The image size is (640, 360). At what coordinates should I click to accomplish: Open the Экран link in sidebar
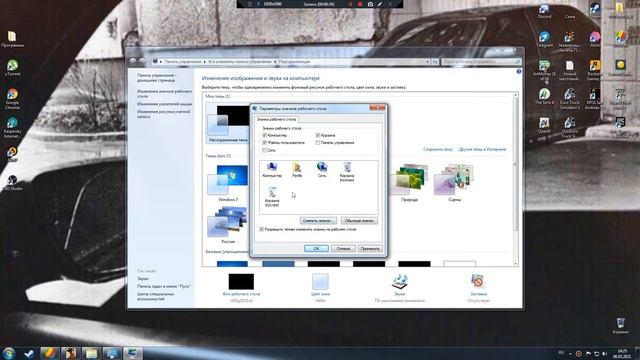143,279
